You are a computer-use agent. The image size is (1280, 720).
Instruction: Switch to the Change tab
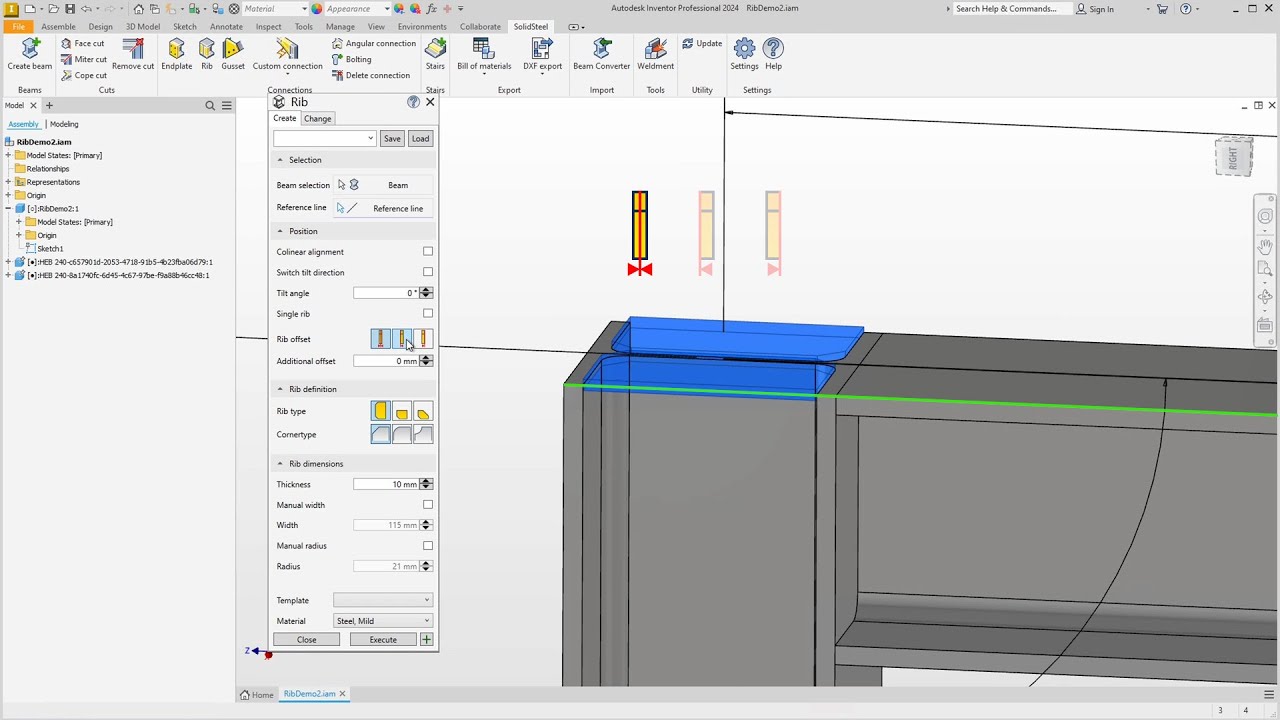[318, 119]
